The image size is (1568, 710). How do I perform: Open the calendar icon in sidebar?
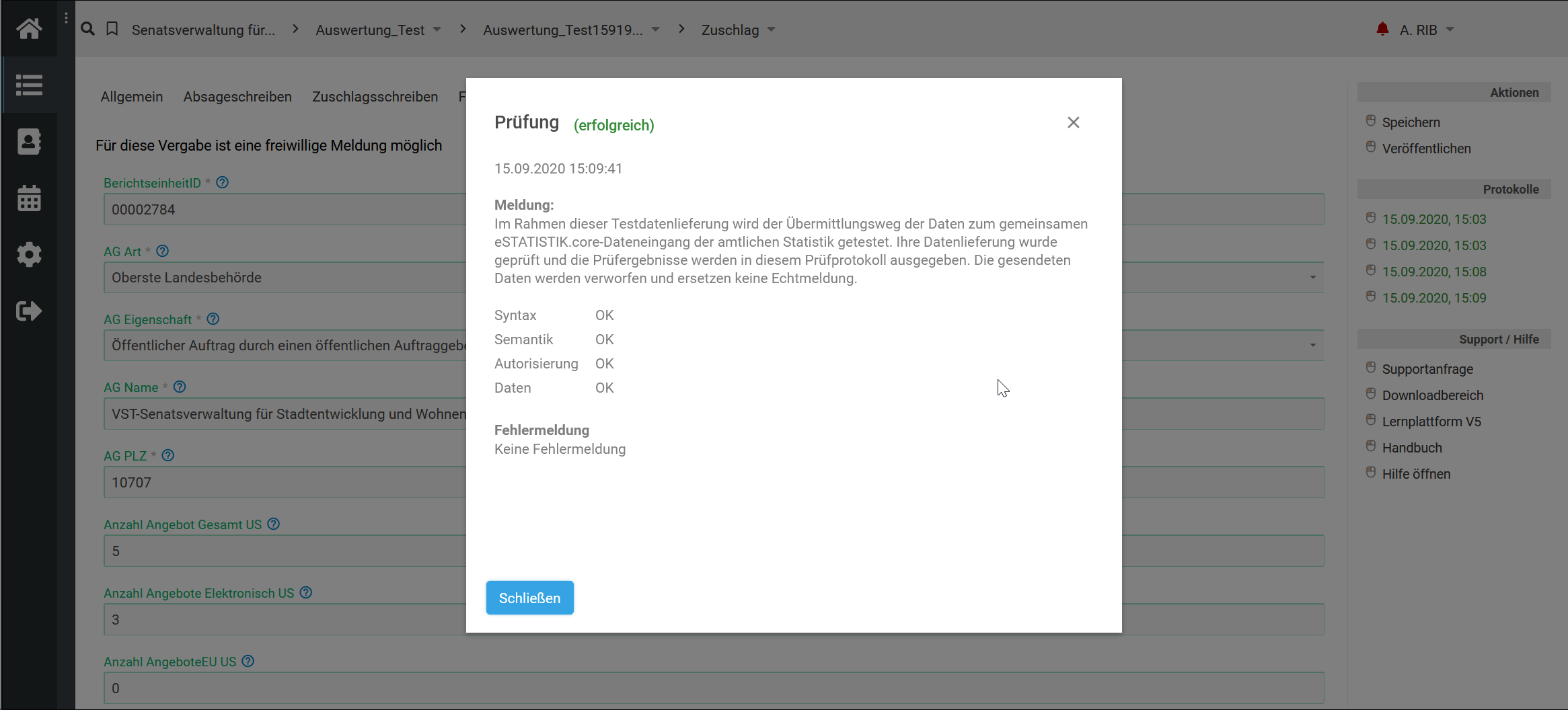29,198
